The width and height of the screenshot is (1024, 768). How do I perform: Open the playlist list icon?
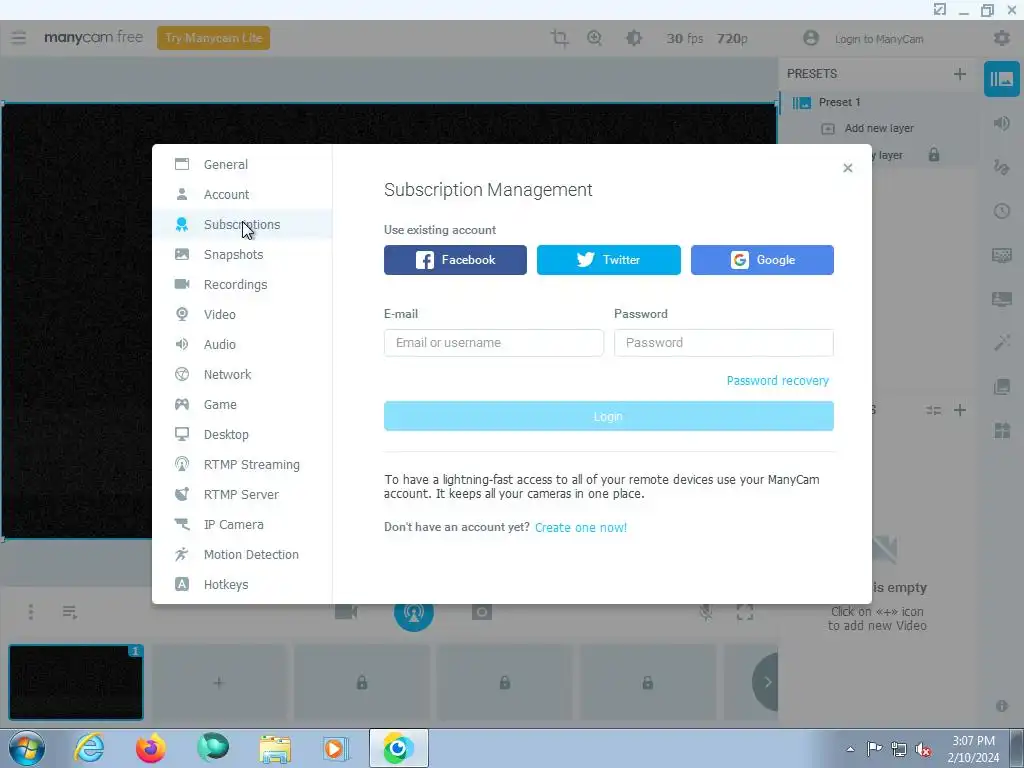click(69, 612)
